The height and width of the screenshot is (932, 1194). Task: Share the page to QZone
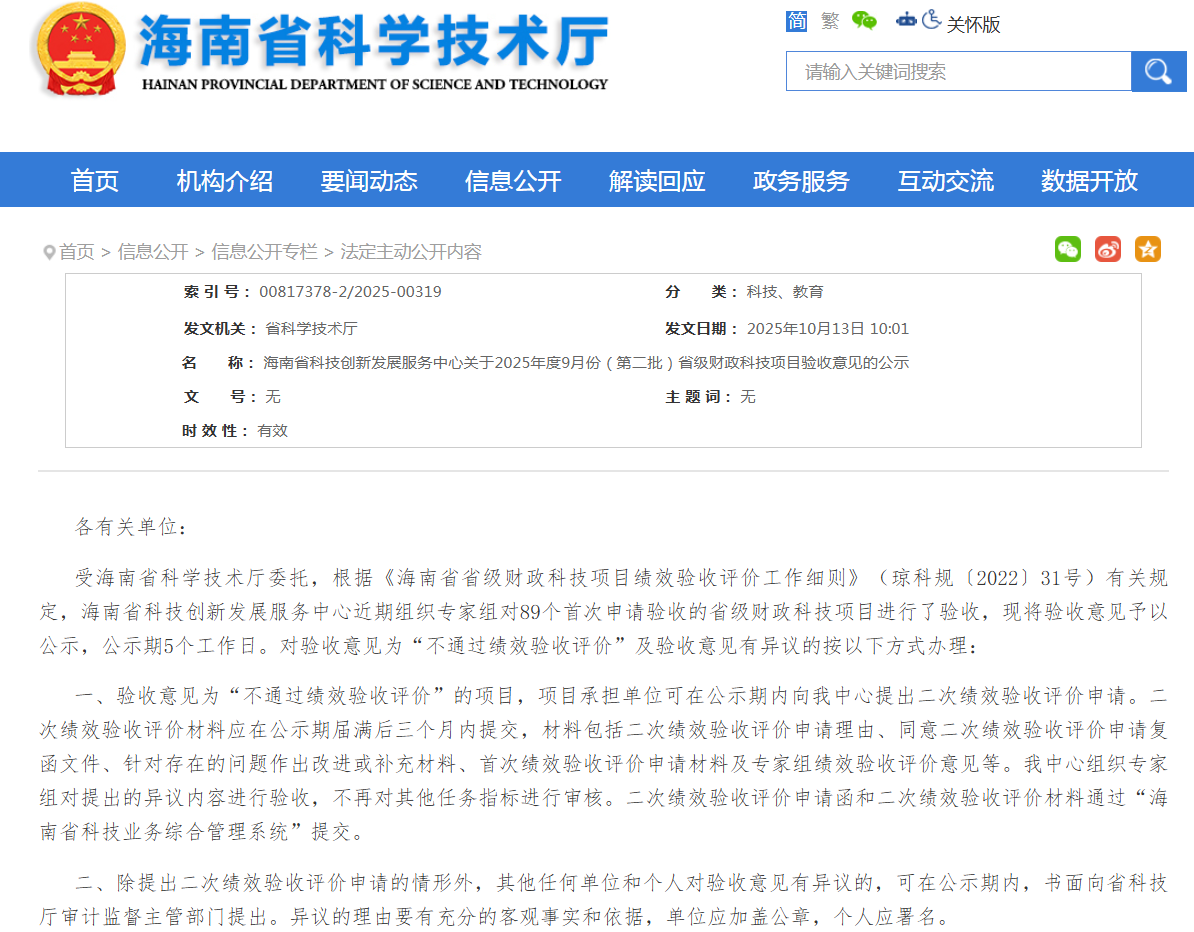click(x=1148, y=249)
